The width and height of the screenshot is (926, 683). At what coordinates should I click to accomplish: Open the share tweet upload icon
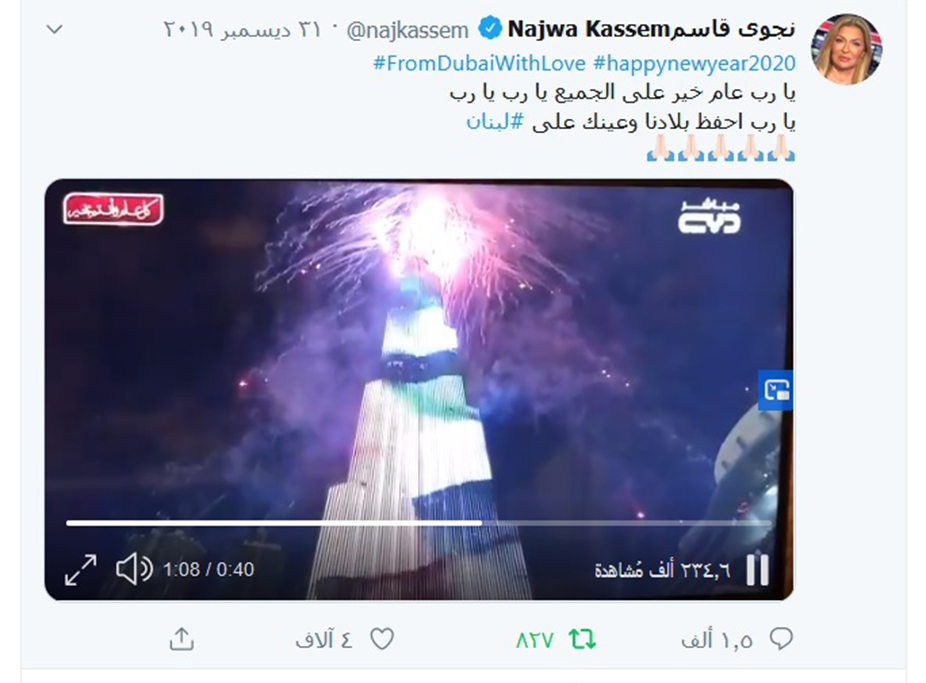[181, 639]
